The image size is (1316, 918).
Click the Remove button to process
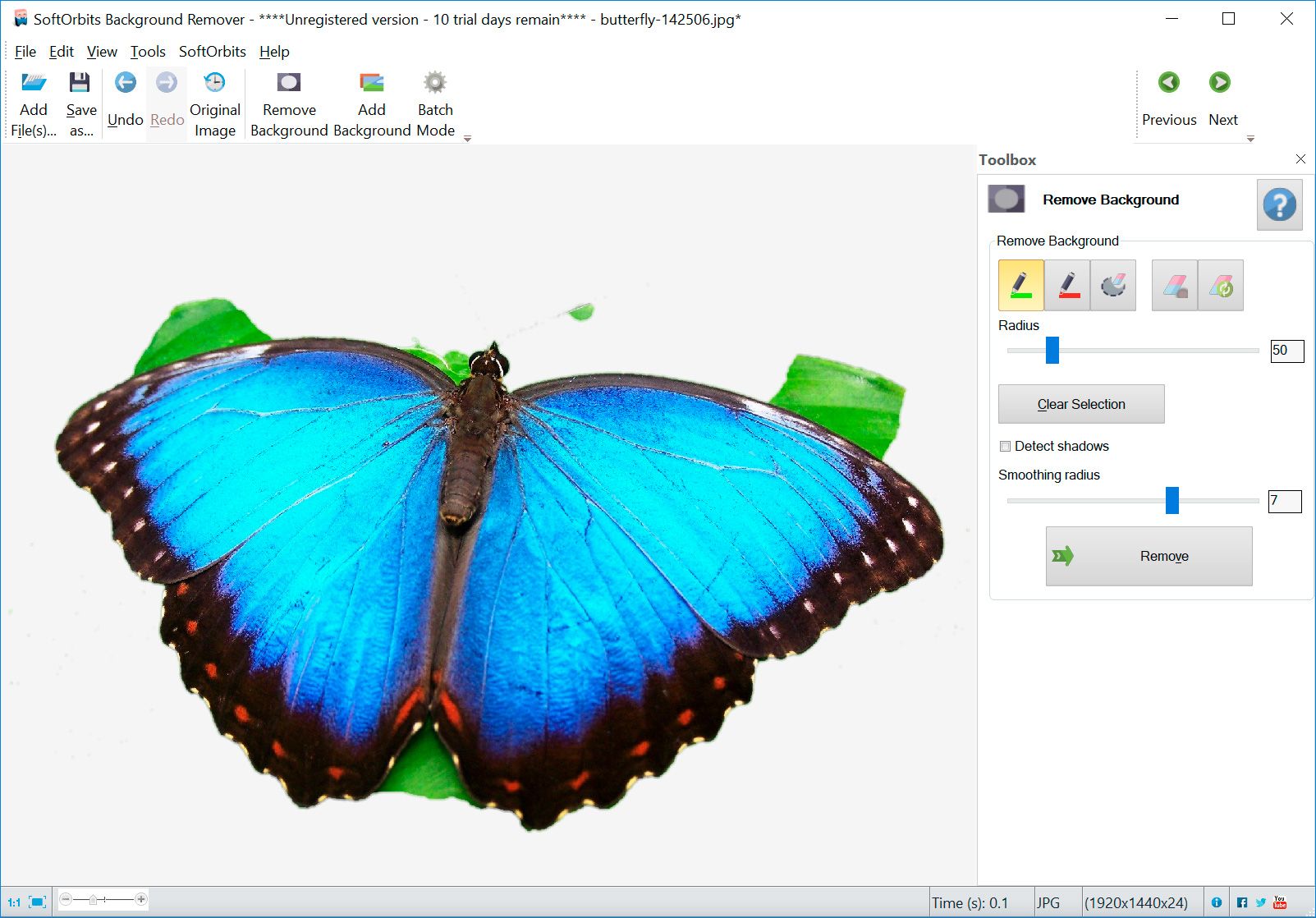(1149, 556)
